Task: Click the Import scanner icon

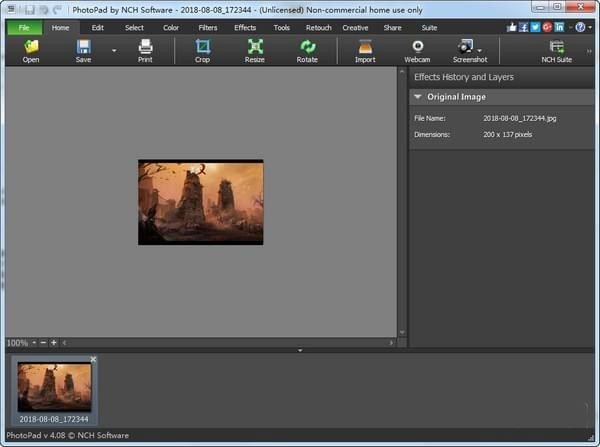Action: [365, 47]
